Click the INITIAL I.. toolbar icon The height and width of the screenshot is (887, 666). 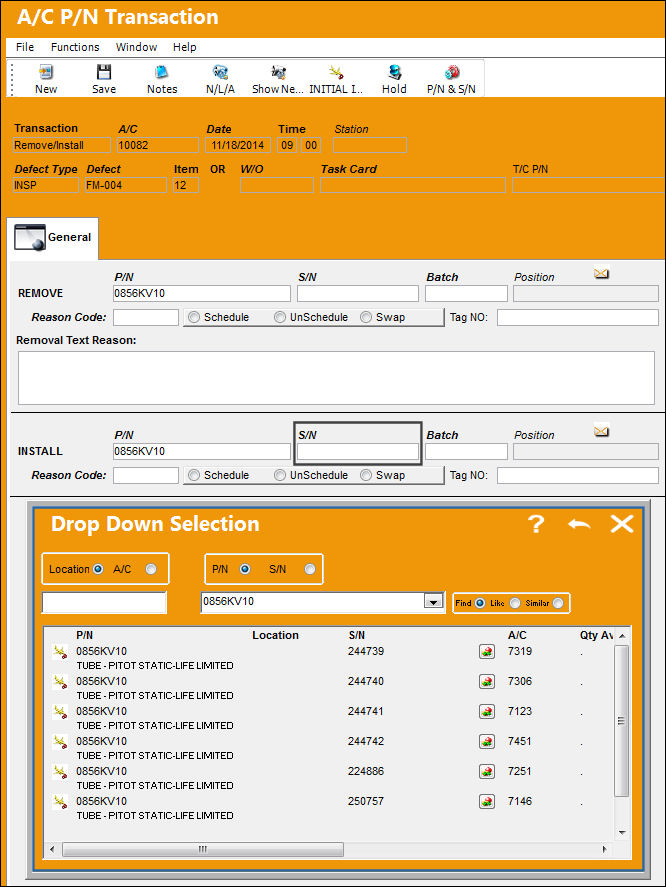point(336,72)
